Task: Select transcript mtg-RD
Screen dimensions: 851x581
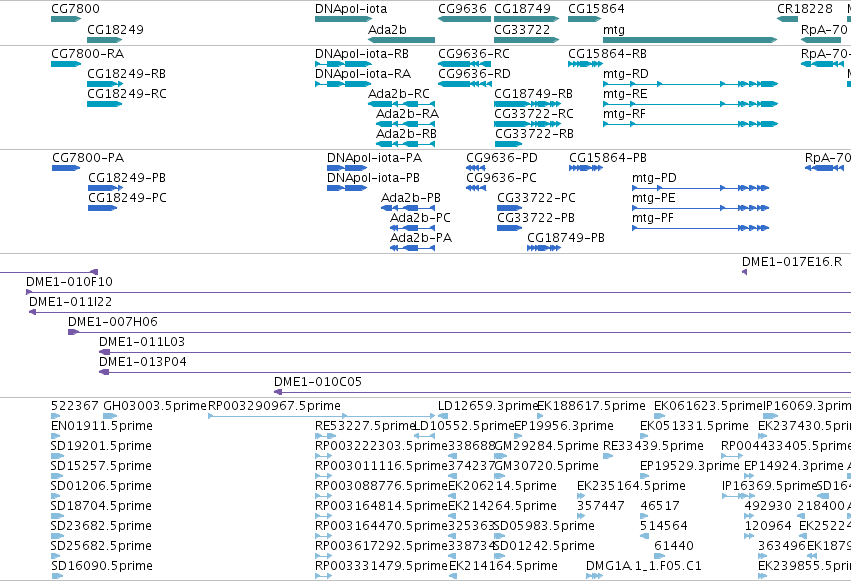Action: click(690, 84)
